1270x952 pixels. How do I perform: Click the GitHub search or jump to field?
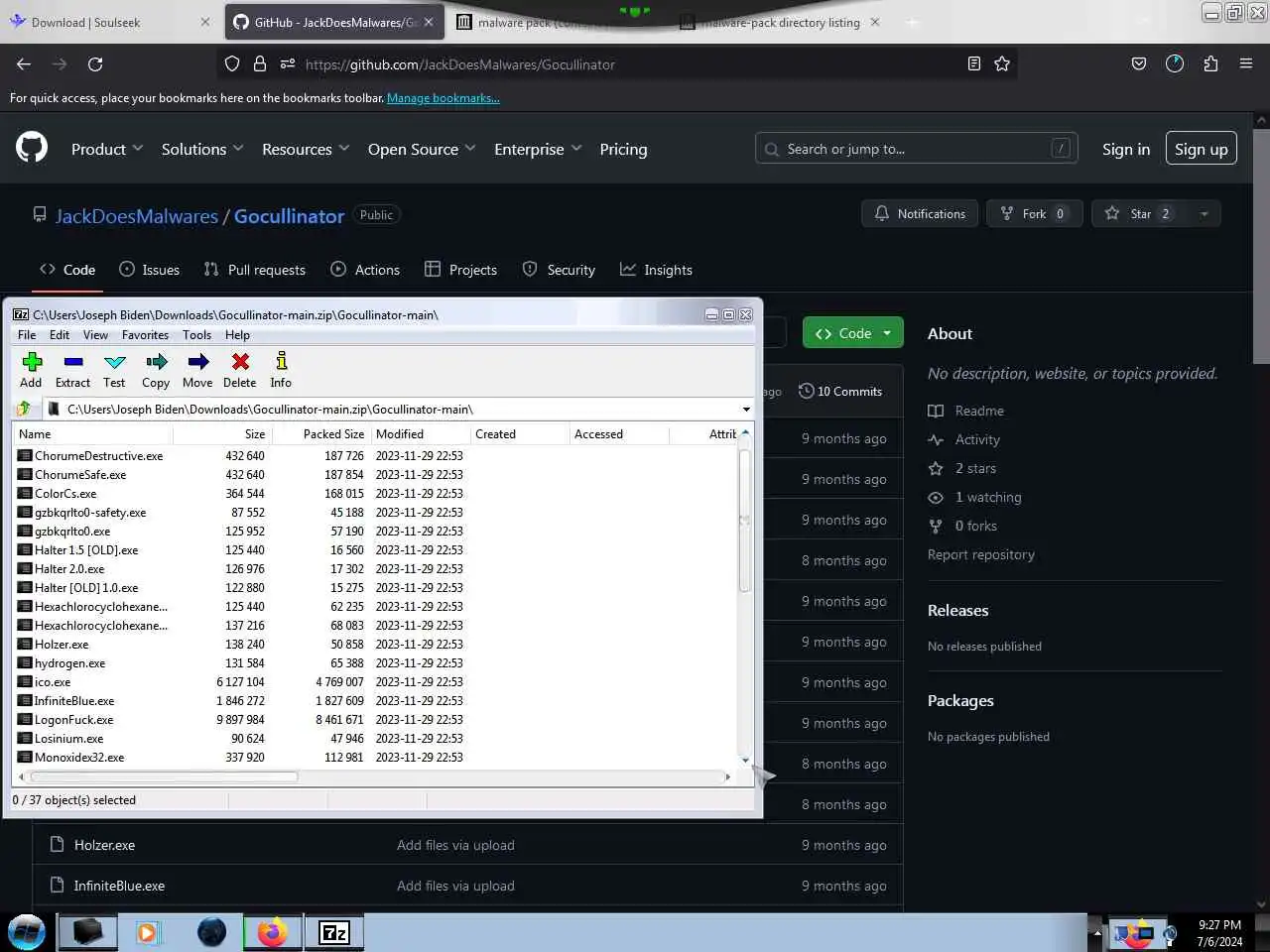click(916, 149)
